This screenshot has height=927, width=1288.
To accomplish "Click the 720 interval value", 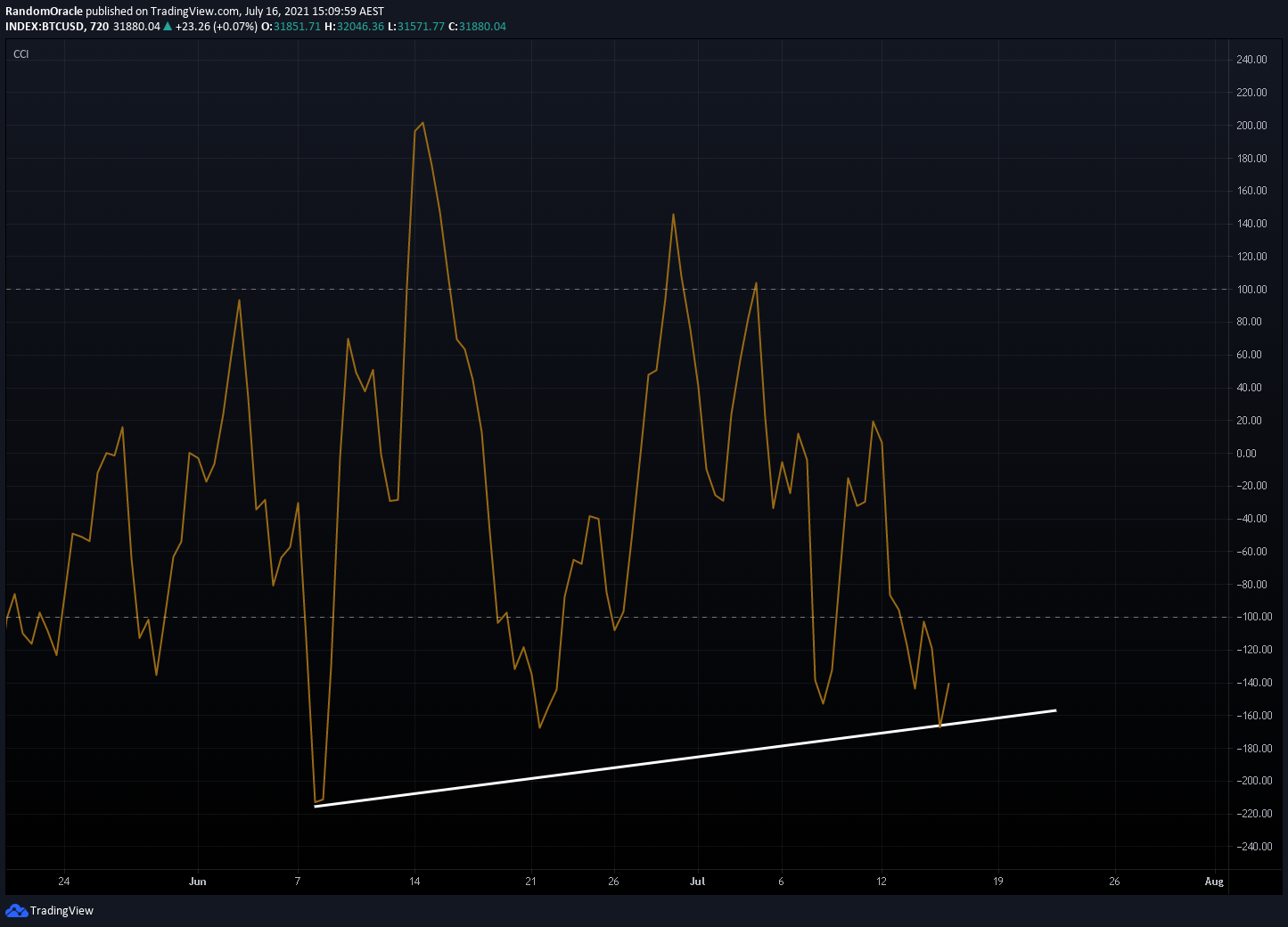I will click(100, 27).
